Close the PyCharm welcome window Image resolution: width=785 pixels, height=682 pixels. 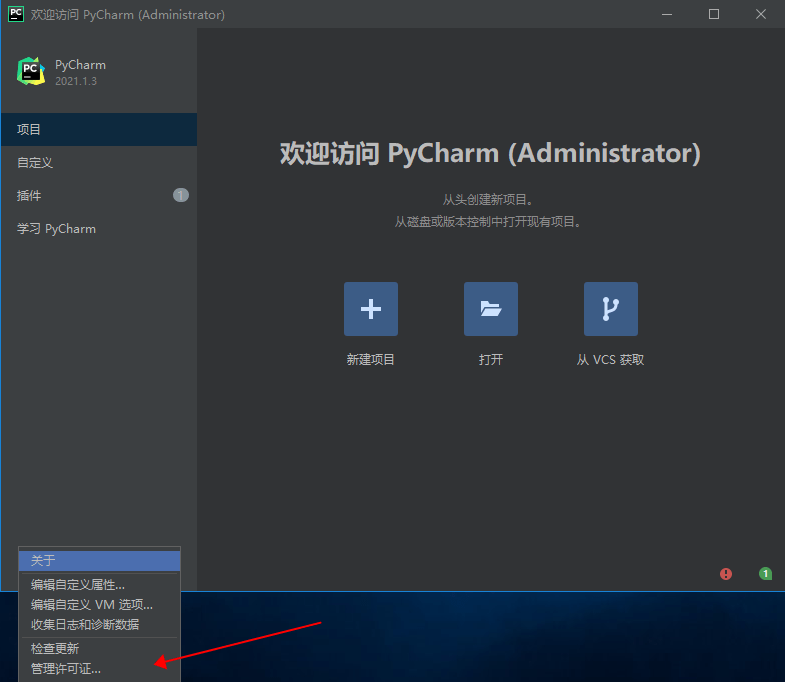(x=761, y=14)
